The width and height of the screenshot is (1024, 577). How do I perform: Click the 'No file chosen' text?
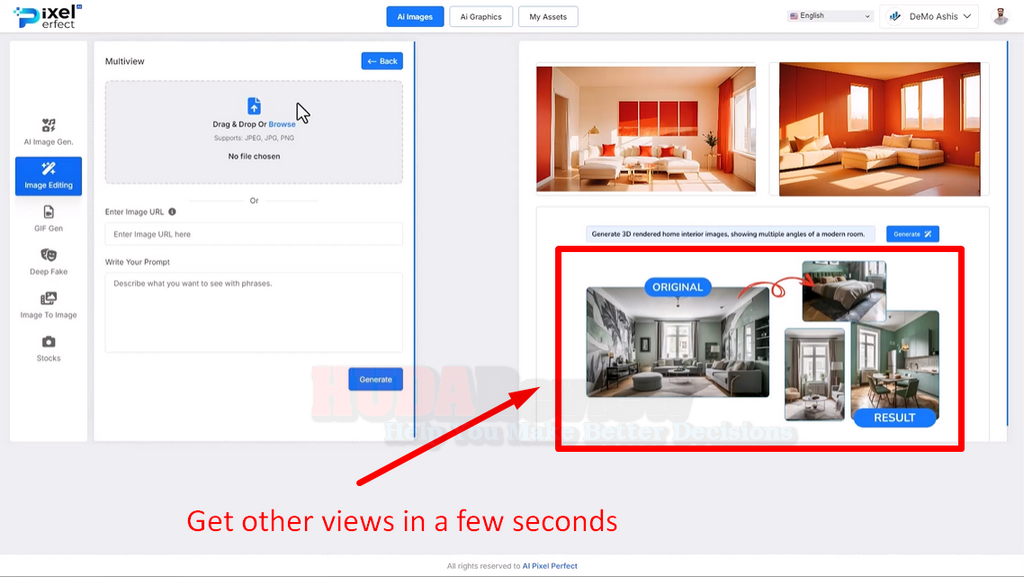click(x=254, y=156)
